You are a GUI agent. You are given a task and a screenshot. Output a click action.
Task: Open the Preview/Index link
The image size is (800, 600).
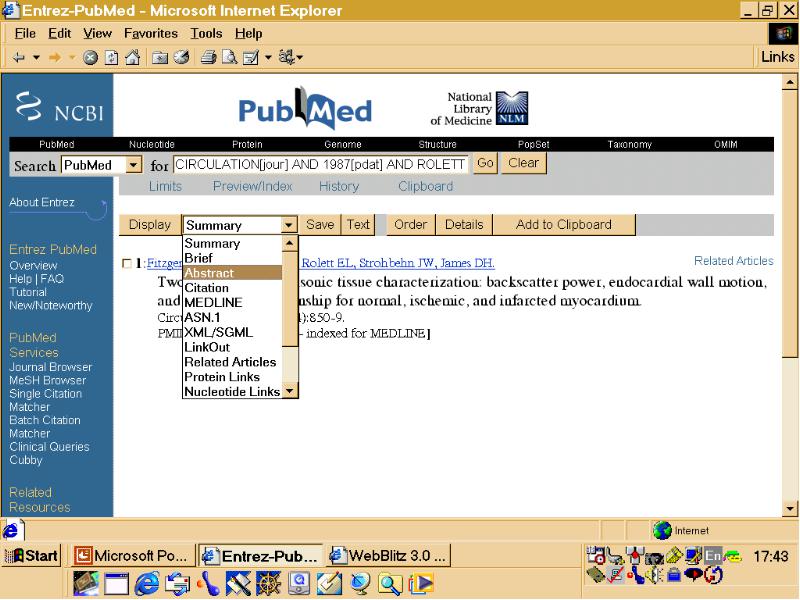click(253, 187)
